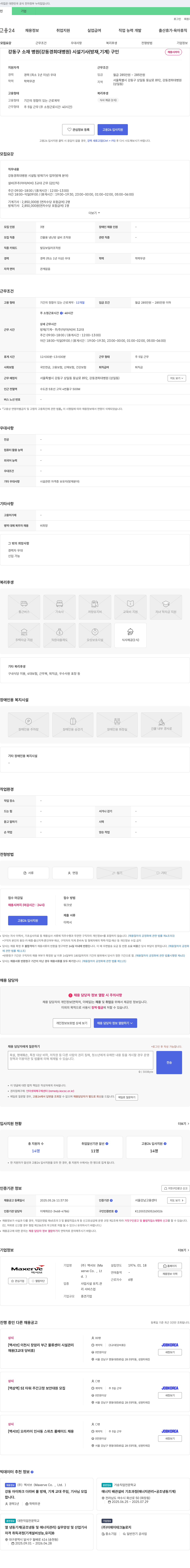Click the 건물 내부 경사로 icon

[x=161, y=724]
